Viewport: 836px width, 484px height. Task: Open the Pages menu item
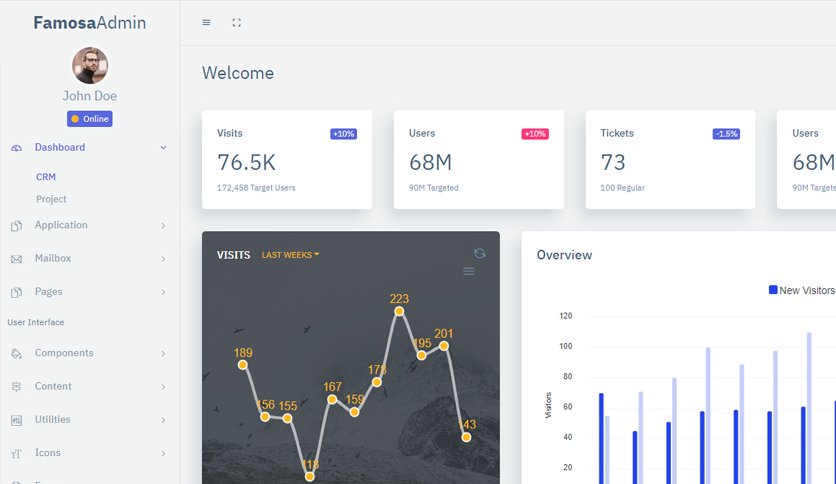(49, 292)
